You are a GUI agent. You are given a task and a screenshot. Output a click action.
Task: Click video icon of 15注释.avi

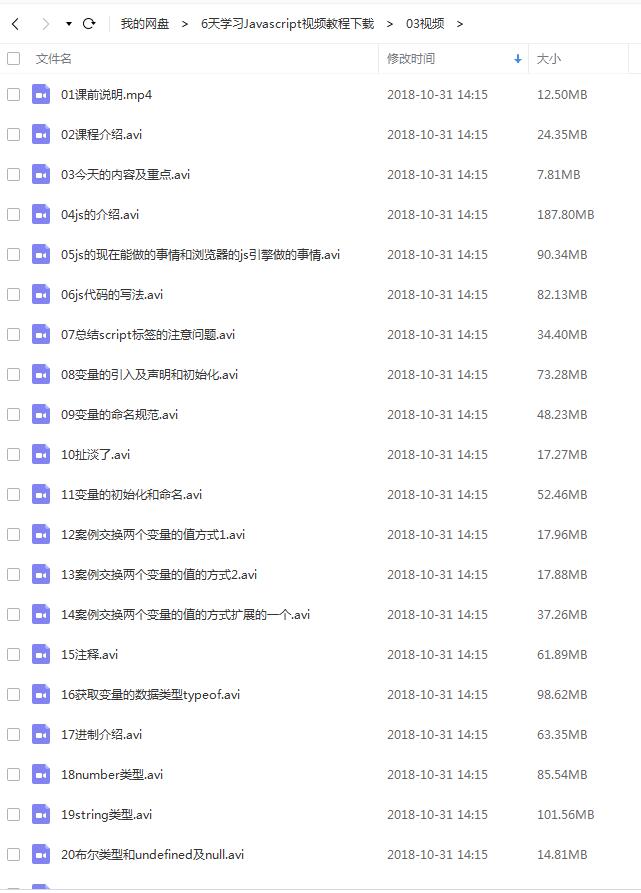pos(41,654)
